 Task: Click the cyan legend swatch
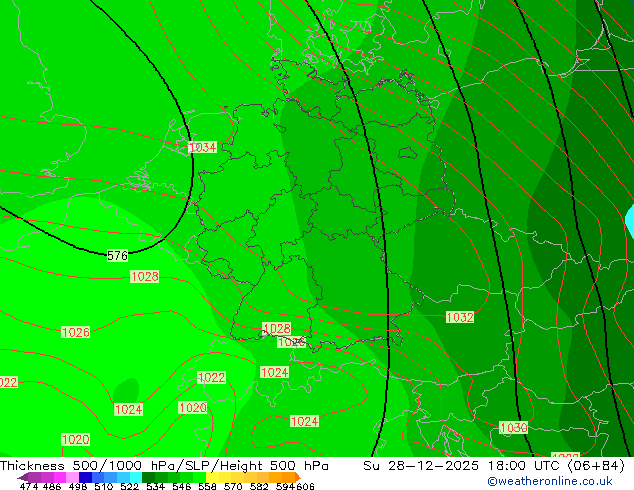(x=136, y=477)
